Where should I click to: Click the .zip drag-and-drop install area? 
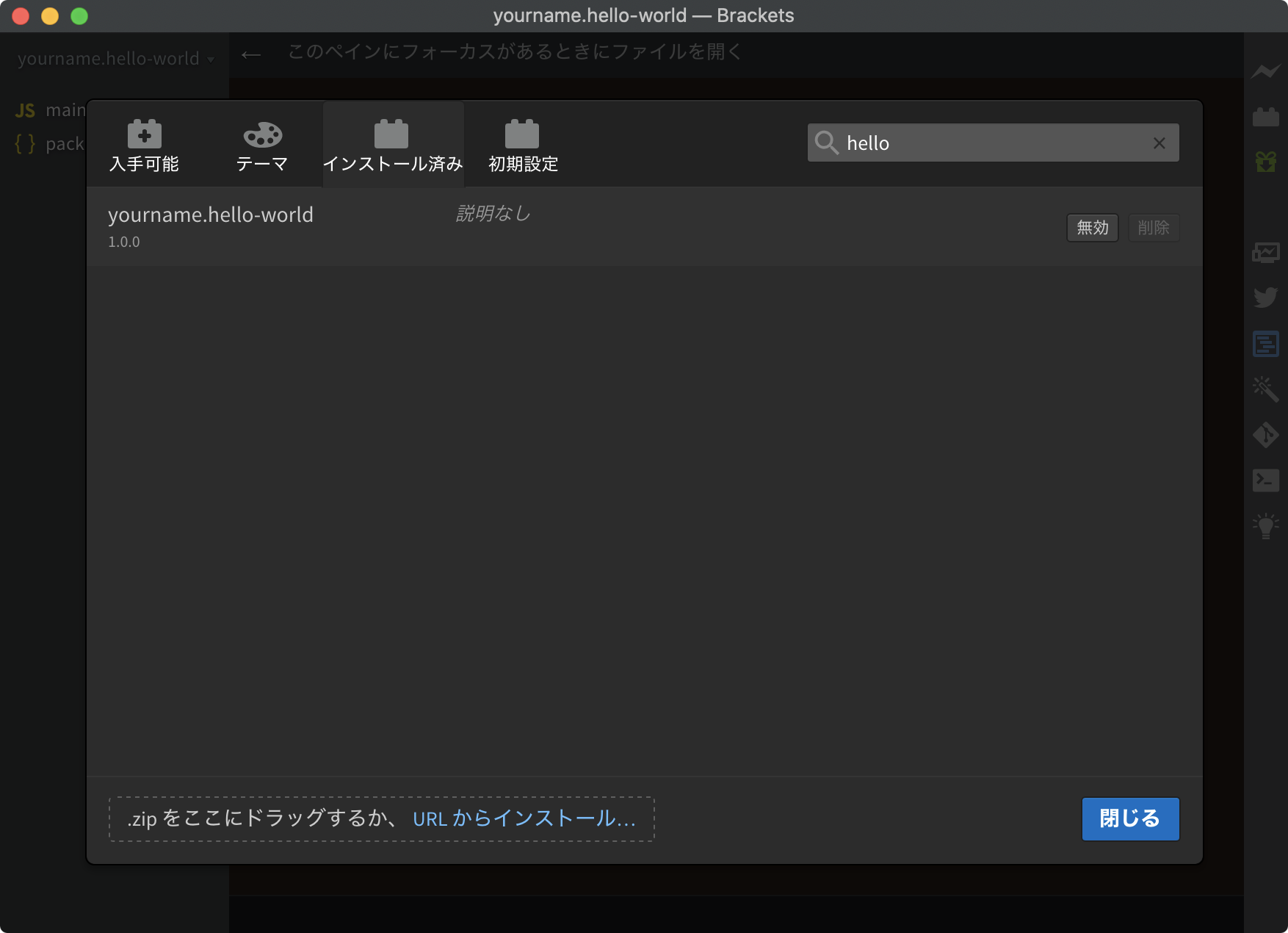click(x=381, y=818)
